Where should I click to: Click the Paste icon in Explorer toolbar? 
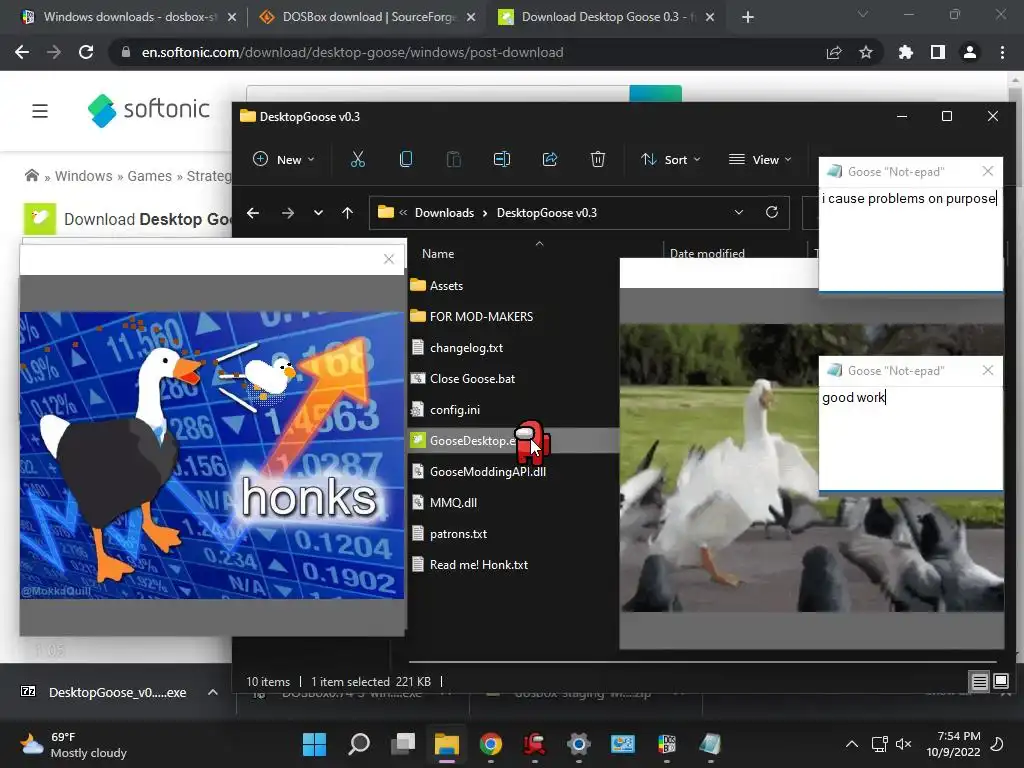453,159
